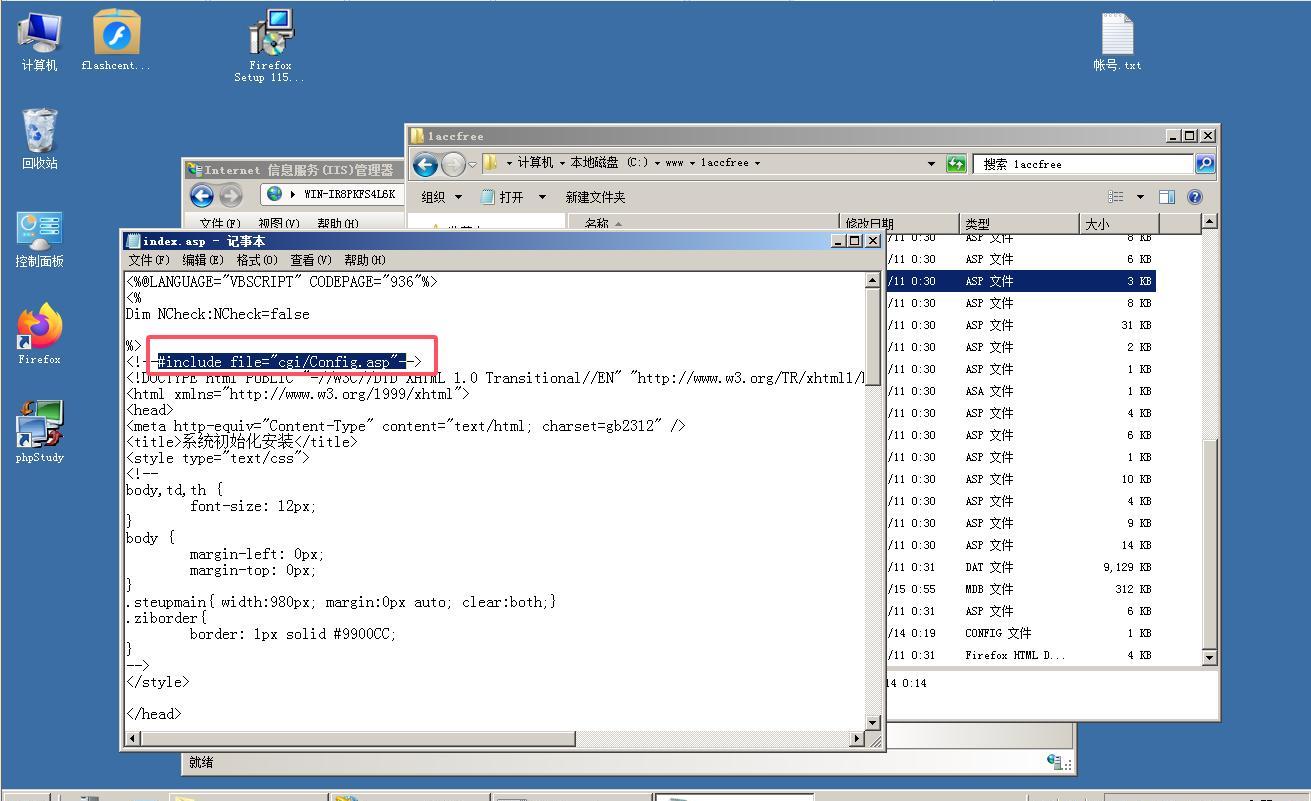Expand the arrow after www breadcrumb

[x=692, y=163]
